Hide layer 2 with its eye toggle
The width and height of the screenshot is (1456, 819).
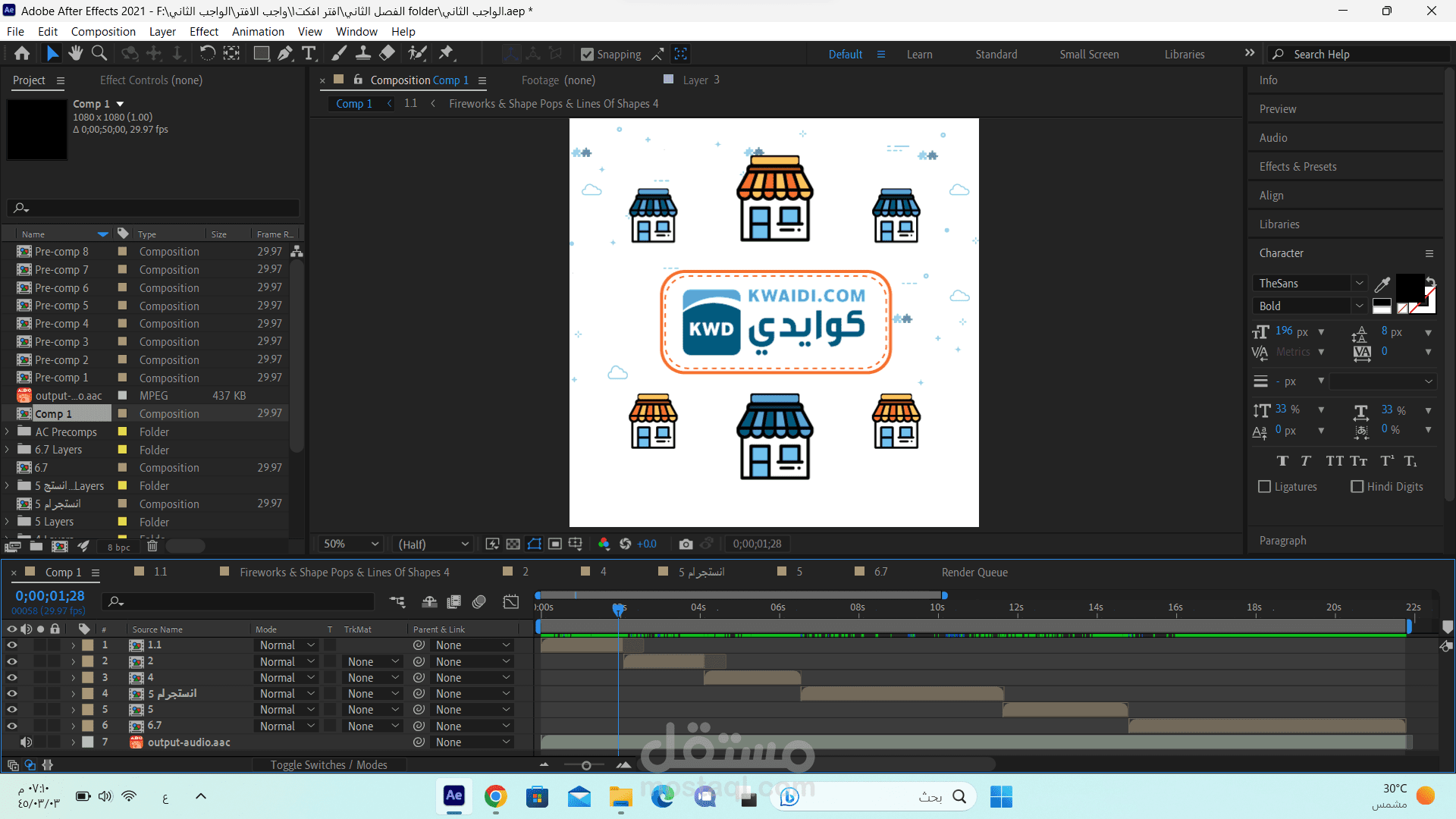[11, 662]
